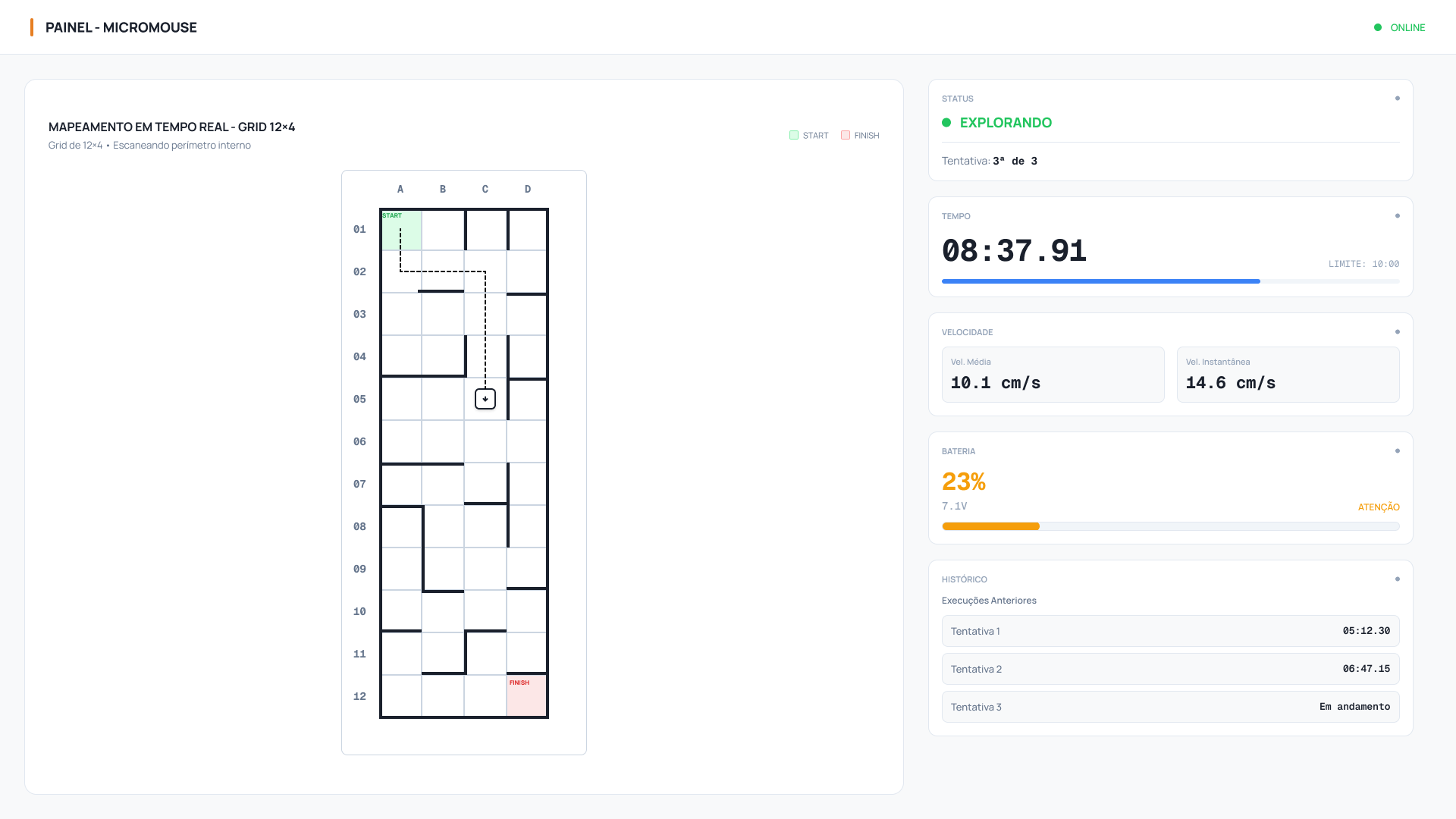
Task: Click the Escaneando perímetro interno subtitle
Action: pyautogui.click(x=182, y=145)
